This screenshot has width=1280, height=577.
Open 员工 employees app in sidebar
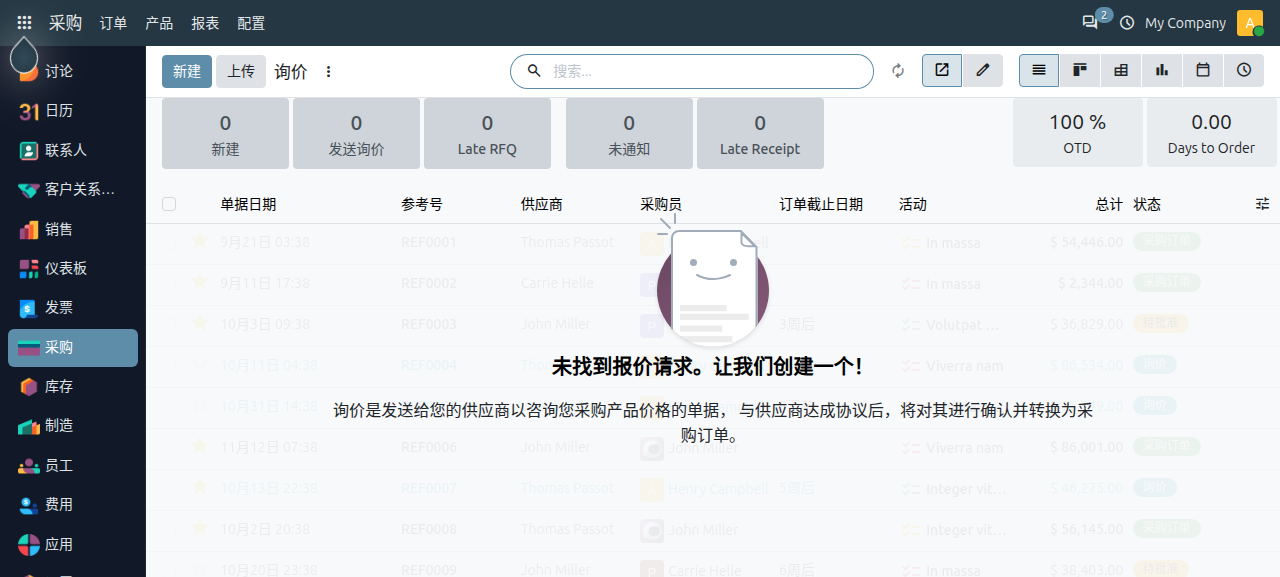(x=73, y=465)
